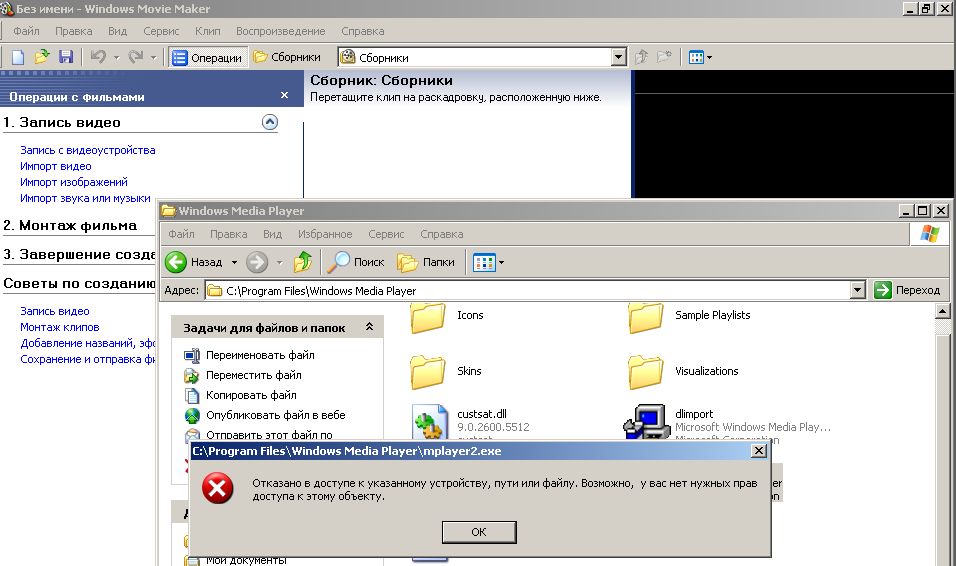Click Explorer folder icon in titlebar
956x566 pixels.
point(168,211)
